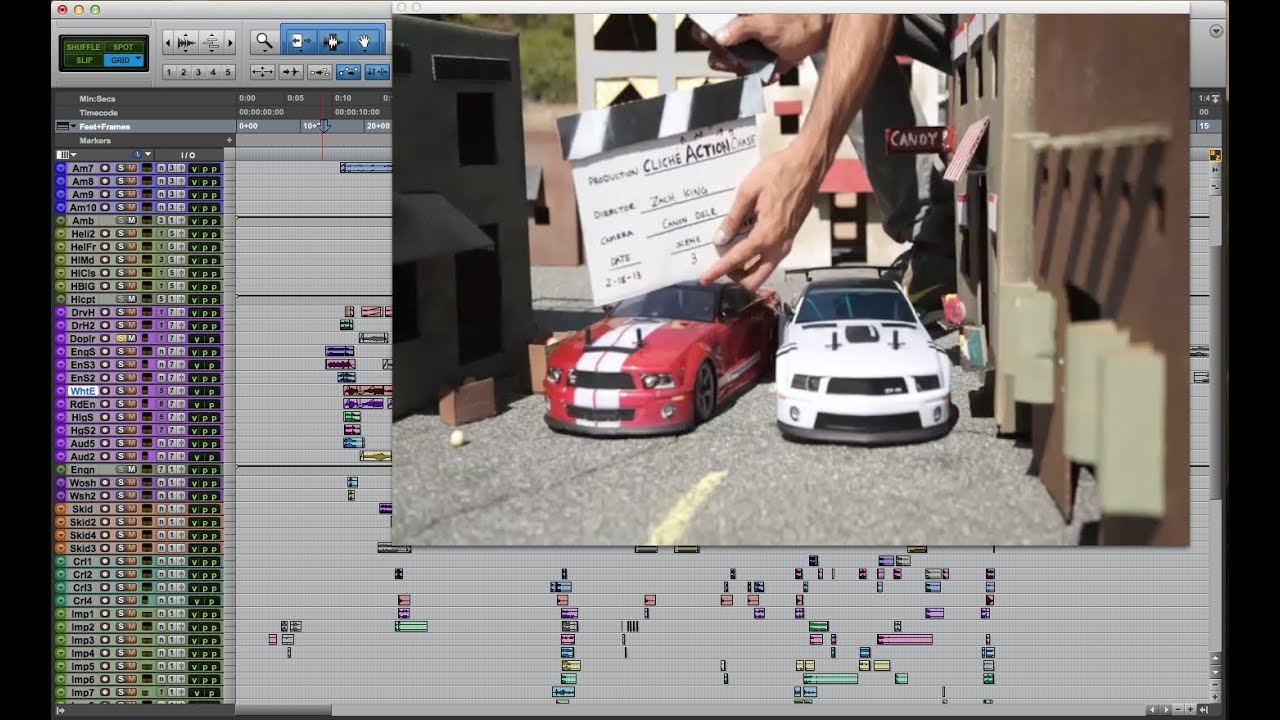Mute the Imp3 track
Viewport: 1280px width, 720px height.
pos(131,640)
